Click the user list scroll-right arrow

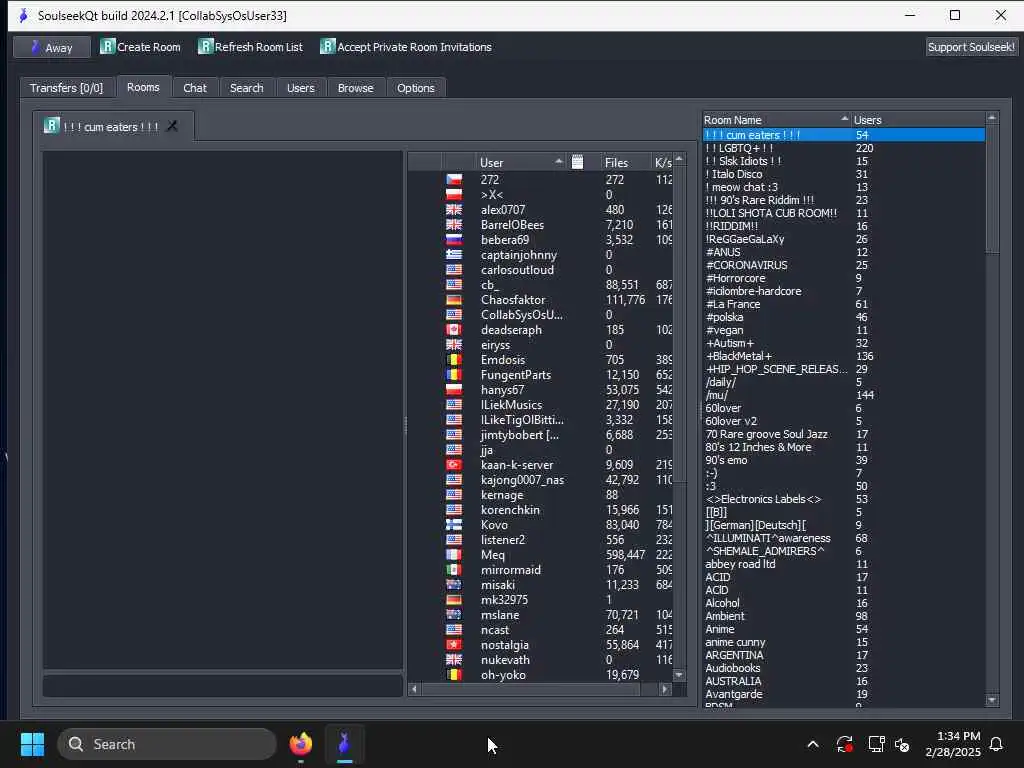click(665, 689)
